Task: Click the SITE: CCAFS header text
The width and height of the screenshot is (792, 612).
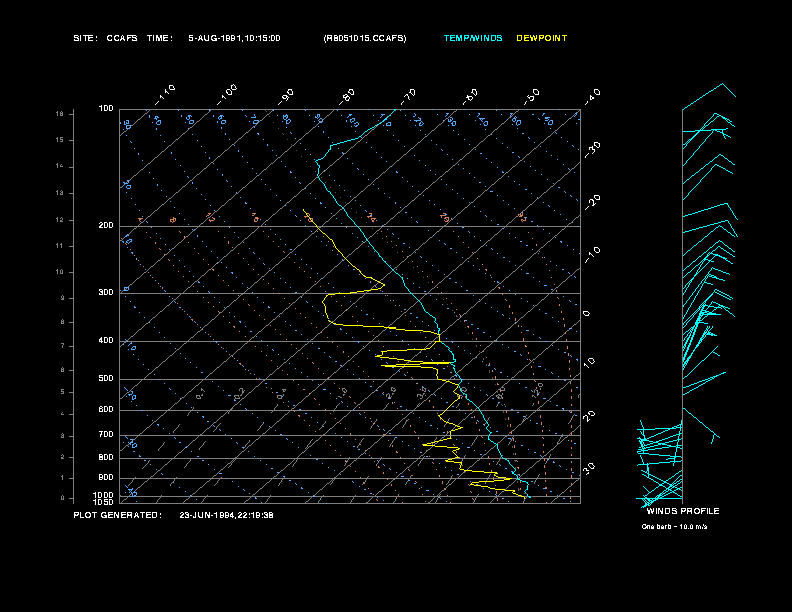Action: [106, 38]
